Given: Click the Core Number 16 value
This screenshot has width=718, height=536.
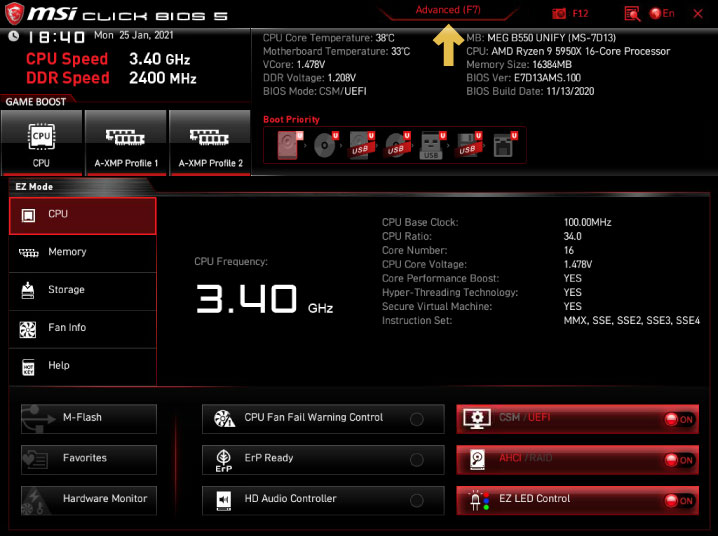Looking at the screenshot, I should 569,250.
